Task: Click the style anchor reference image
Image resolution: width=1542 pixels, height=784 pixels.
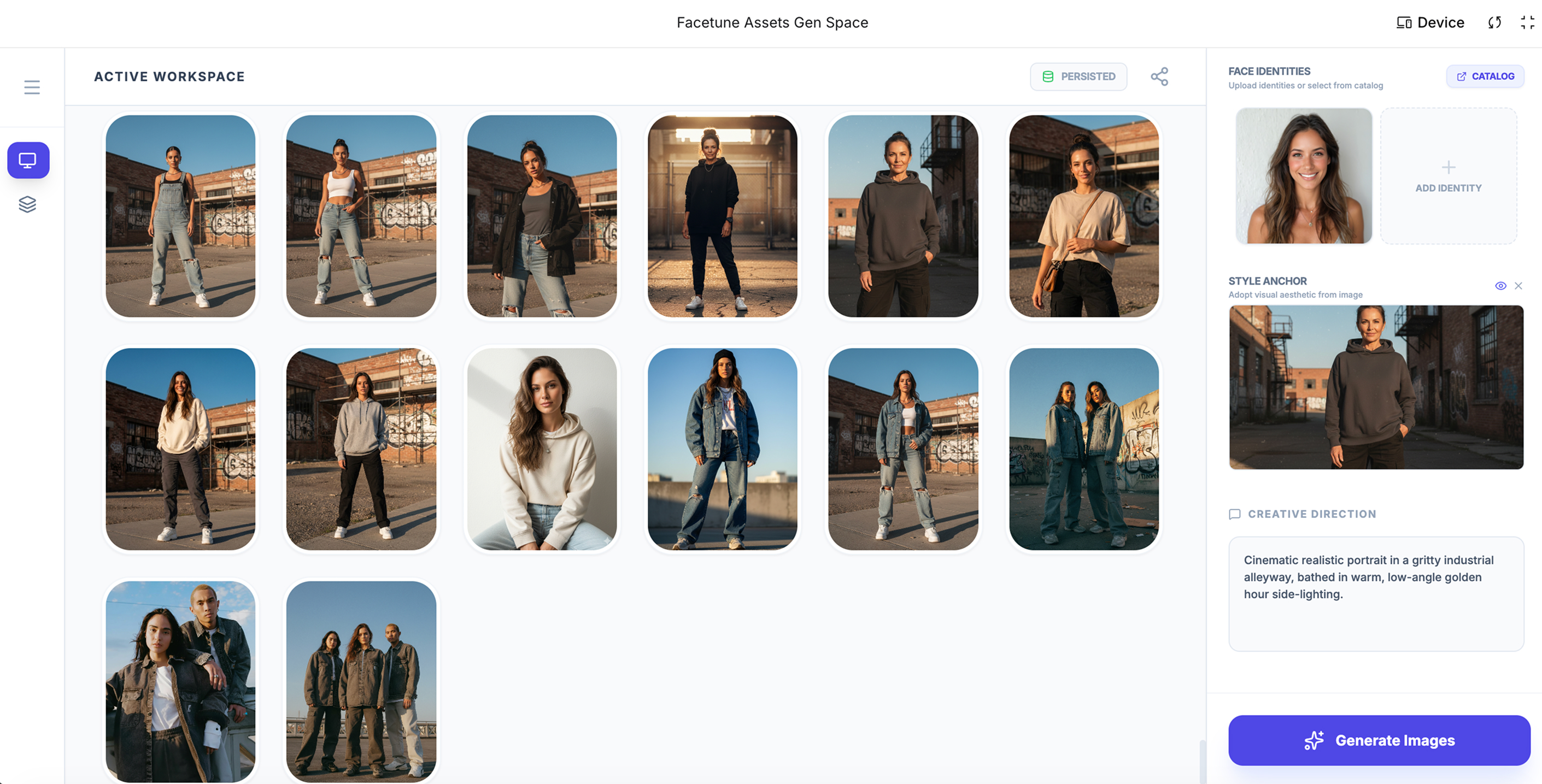Action: pos(1376,387)
